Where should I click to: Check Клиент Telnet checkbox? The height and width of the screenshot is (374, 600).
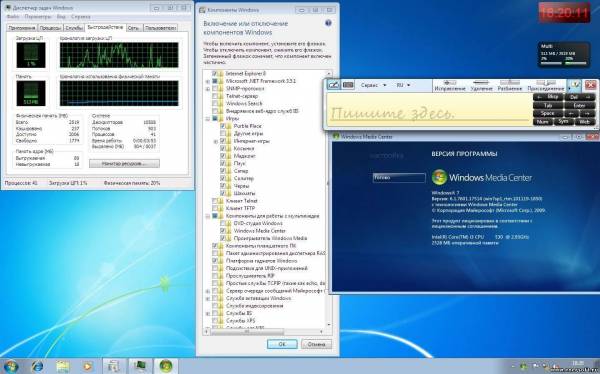[215, 201]
